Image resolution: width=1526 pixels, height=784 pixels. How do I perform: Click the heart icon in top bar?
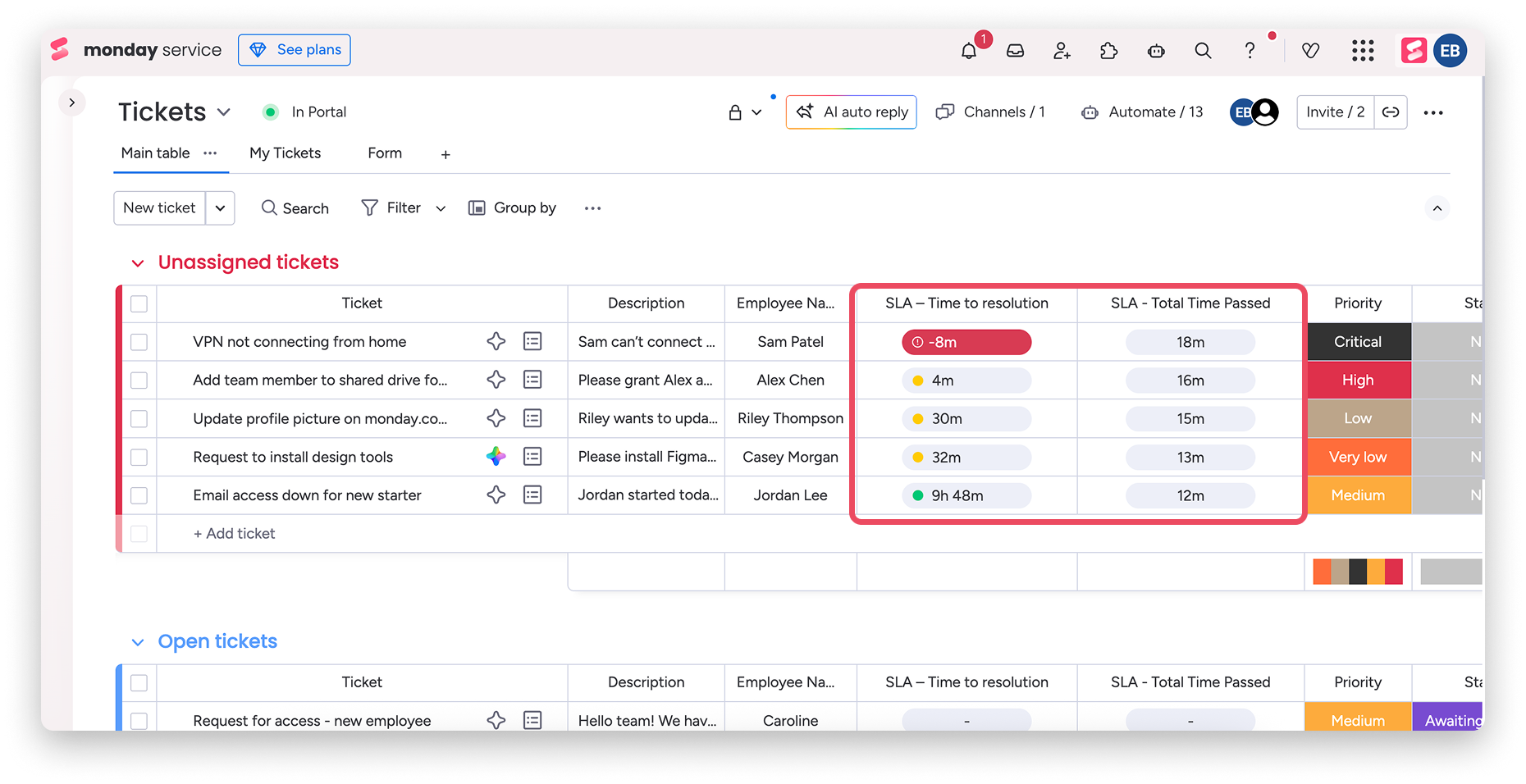1311,51
